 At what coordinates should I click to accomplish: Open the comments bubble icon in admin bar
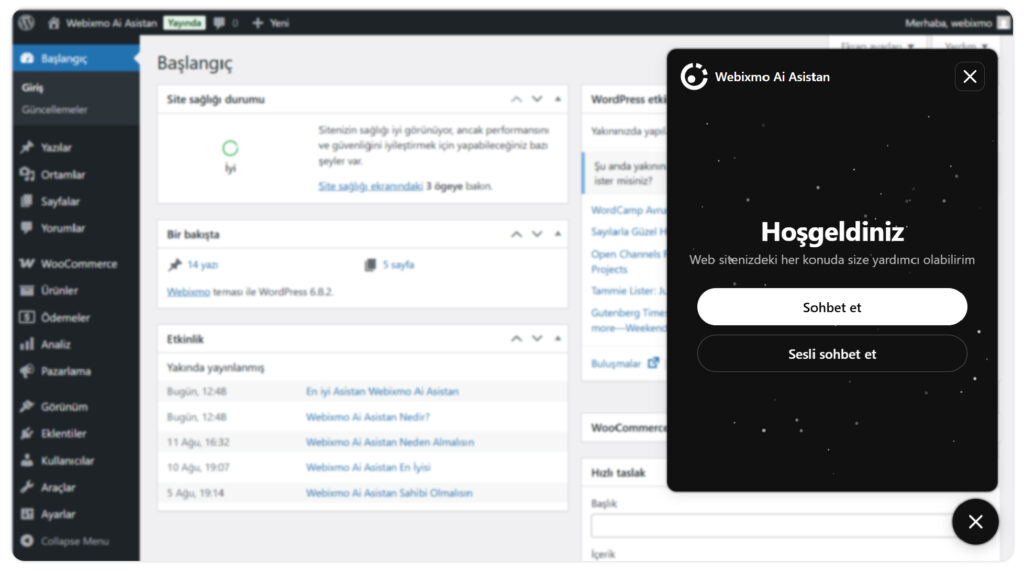pos(219,22)
